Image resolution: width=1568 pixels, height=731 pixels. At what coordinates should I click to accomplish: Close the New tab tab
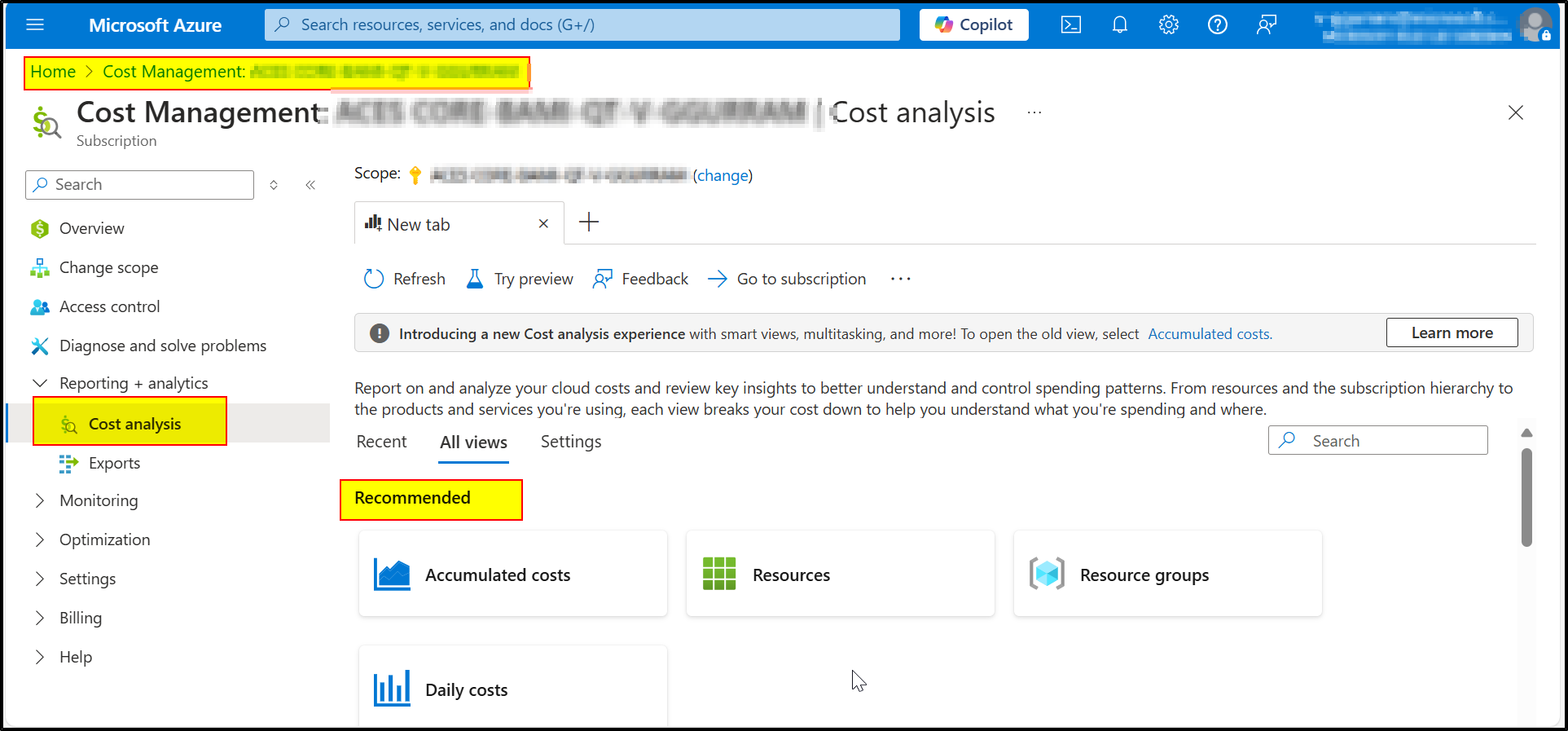(543, 224)
